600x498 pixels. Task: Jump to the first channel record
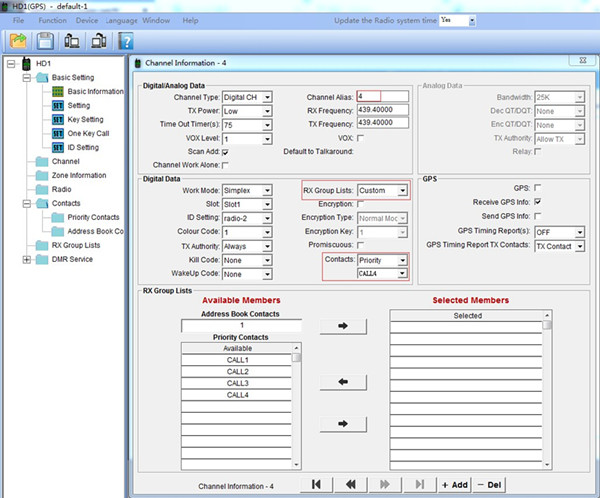click(316, 484)
